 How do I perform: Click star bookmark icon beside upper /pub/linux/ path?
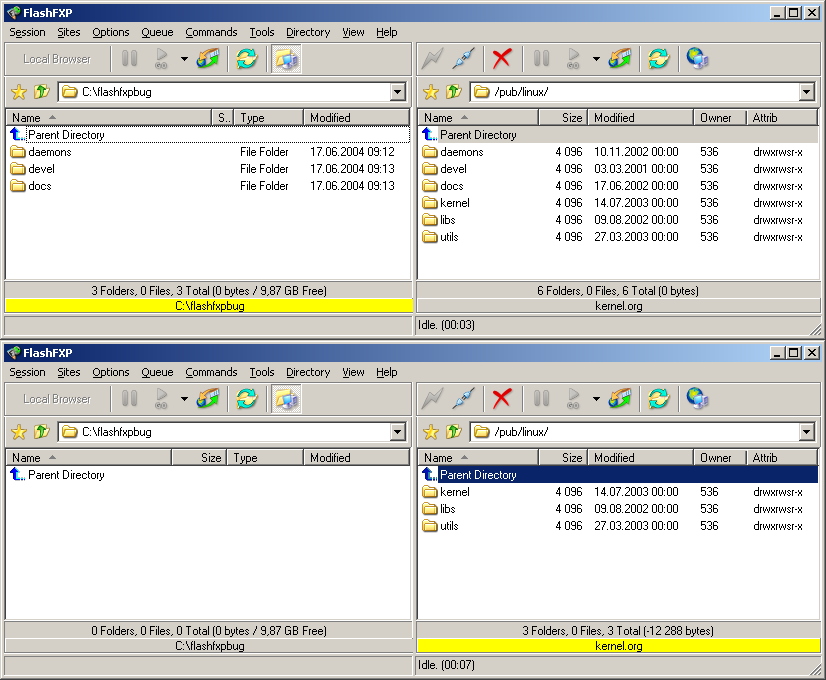pos(431,92)
